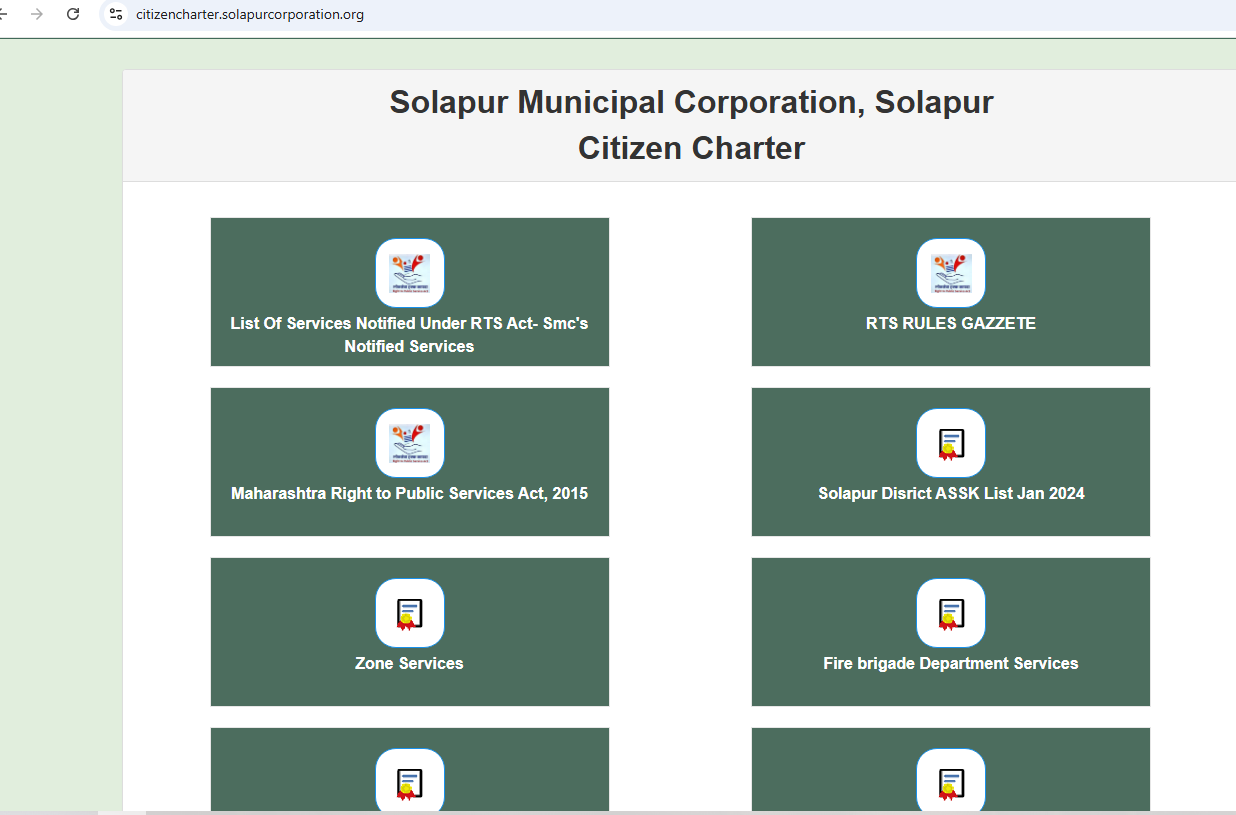Click the horizontal scrollbar at the page bottom
Viewport: 1236px width, 815px height.
coord(618,812)
